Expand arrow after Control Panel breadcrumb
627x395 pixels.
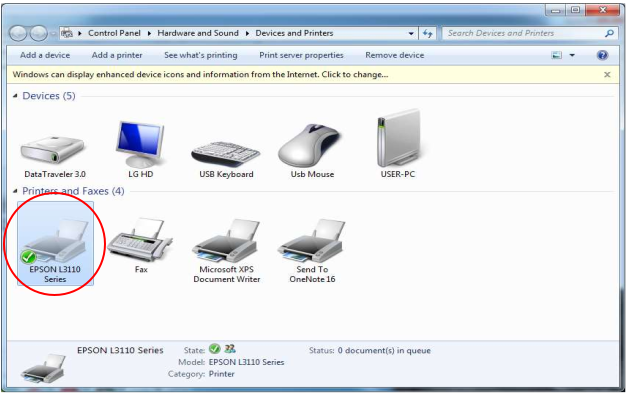[149, 33]
